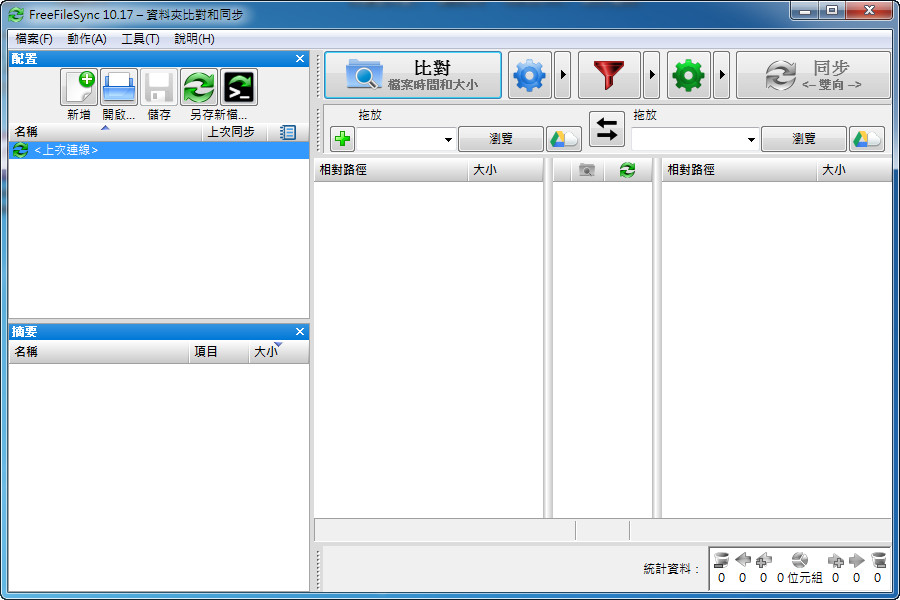
Task: Click the 儲存 save floppy icon
Action: [159, 87]
